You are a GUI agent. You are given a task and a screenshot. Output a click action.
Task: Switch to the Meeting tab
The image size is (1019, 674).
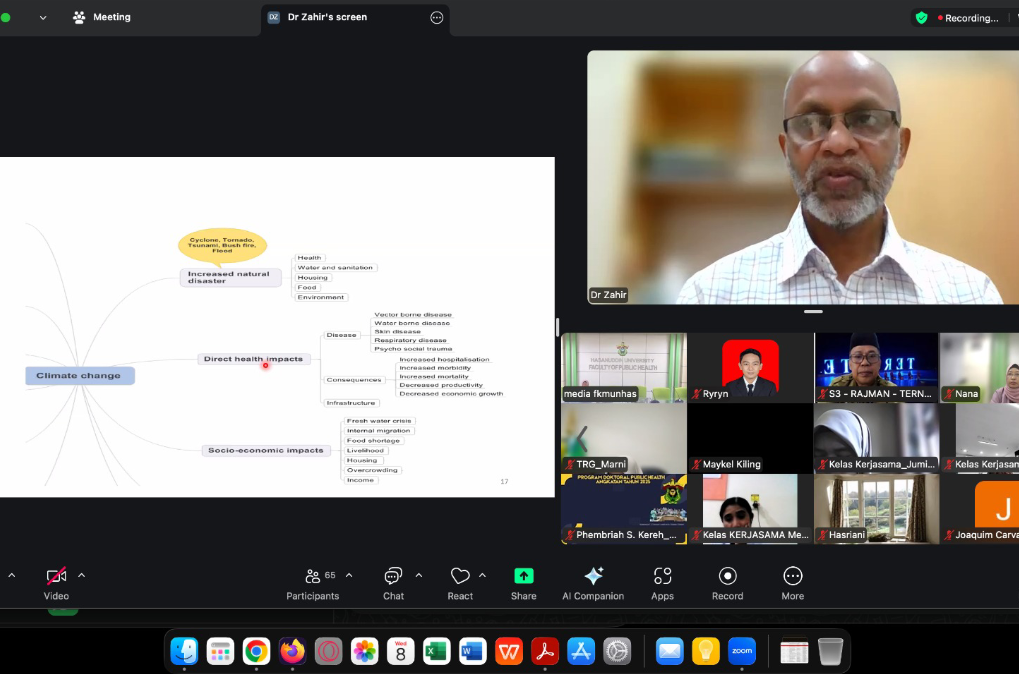[102, 17]
